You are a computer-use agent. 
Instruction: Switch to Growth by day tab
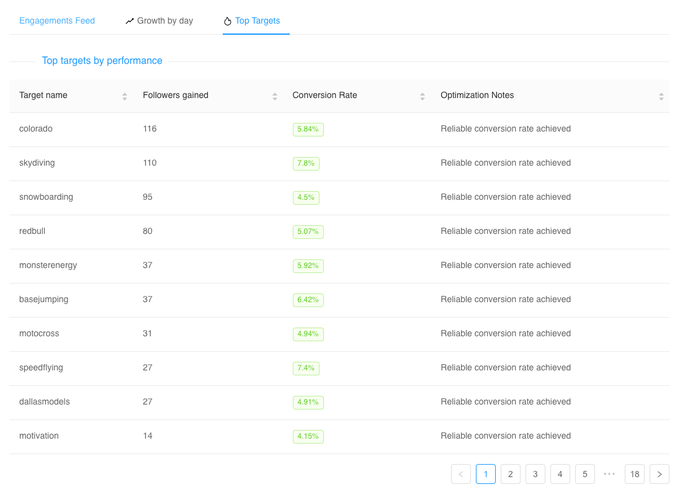coord(159,21)
